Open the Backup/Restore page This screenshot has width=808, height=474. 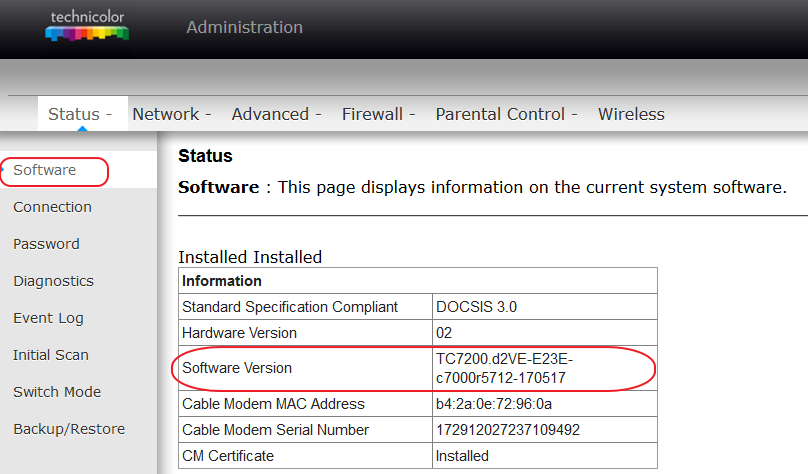[x=69, y=429]
